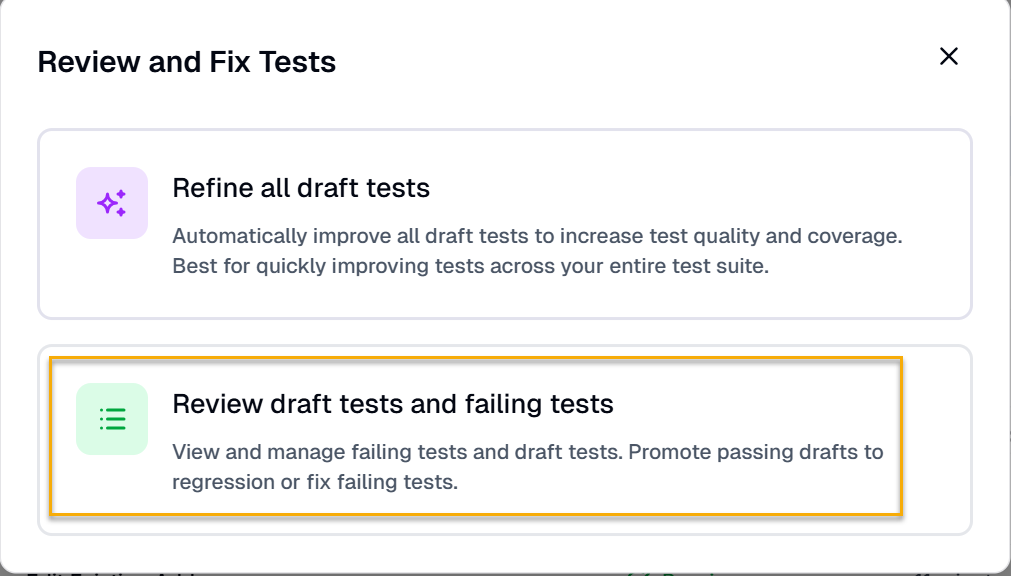
Task: Click the Review and Fix Tests dialog title
Action: click(187, 61)
